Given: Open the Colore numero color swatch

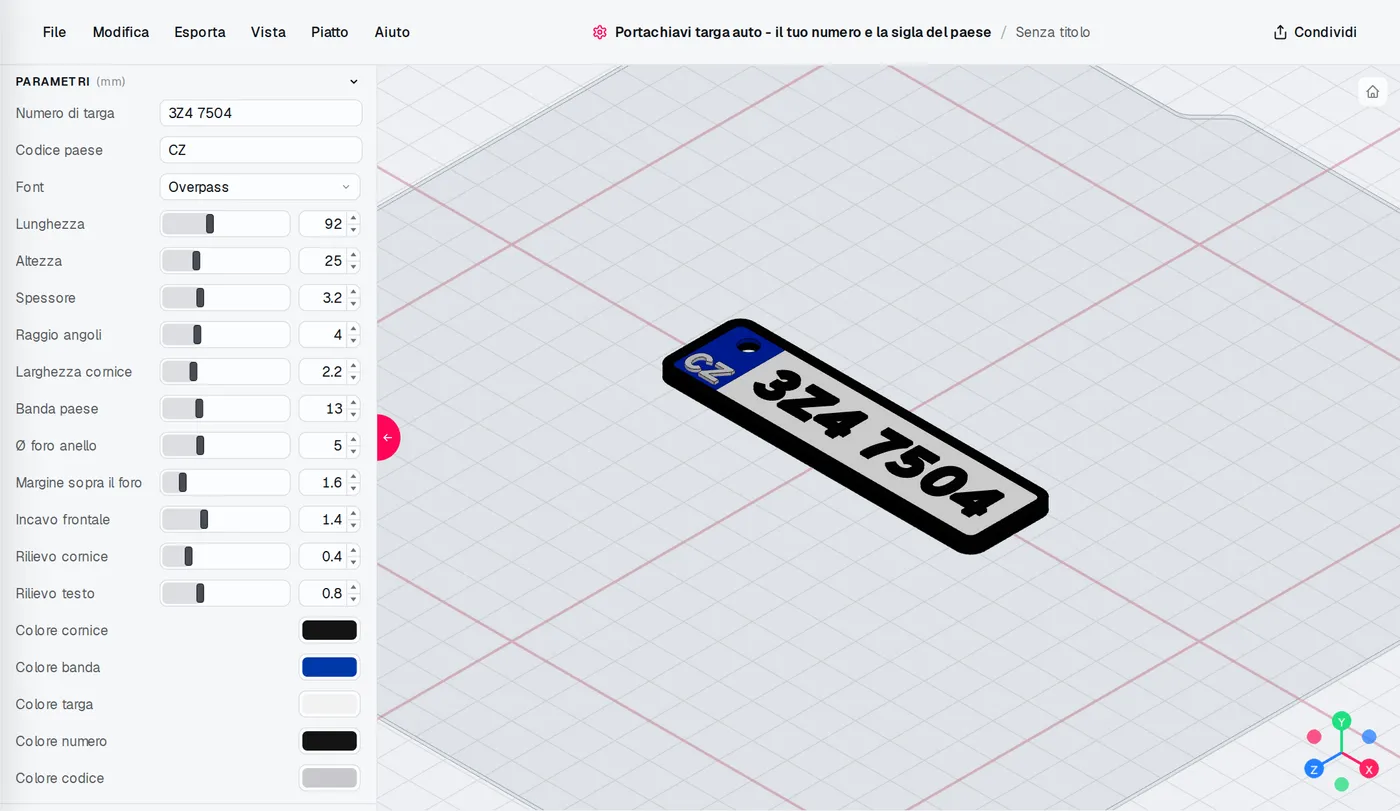Looking at the screenshot, I should coord(330,741).
